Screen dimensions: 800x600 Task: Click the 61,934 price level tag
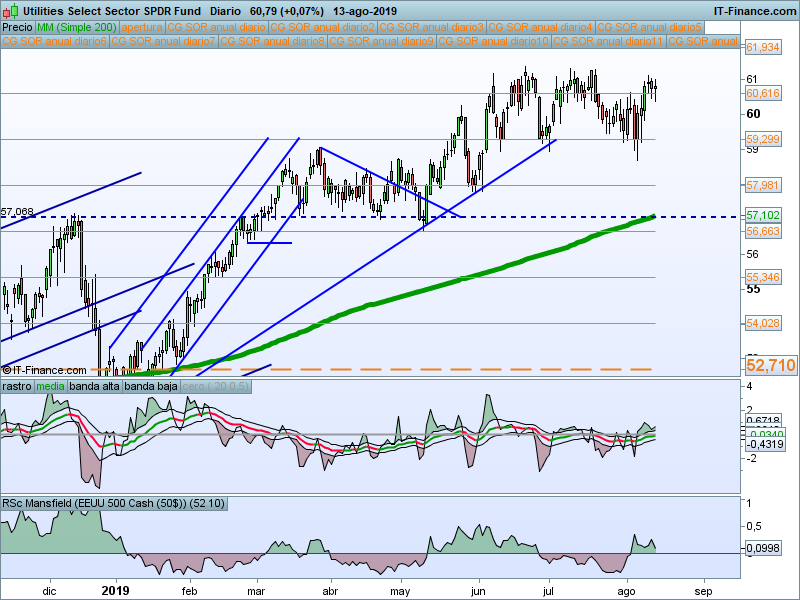(763, 47)
